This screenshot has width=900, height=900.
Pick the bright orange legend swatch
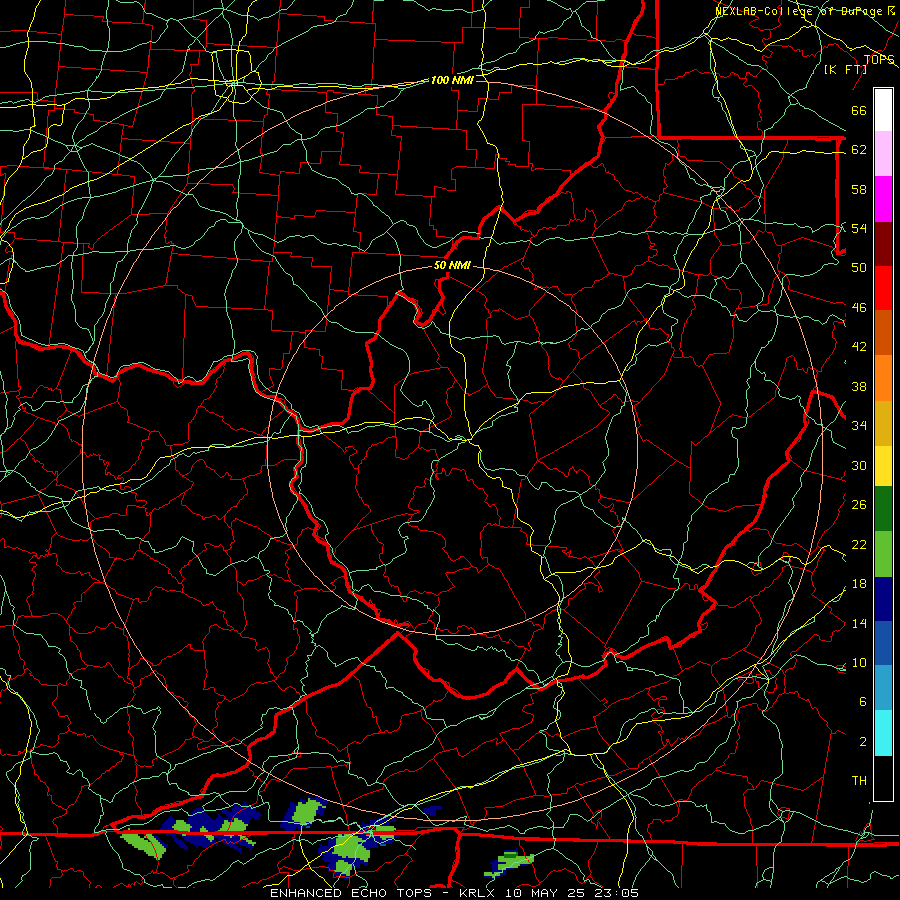883,378
